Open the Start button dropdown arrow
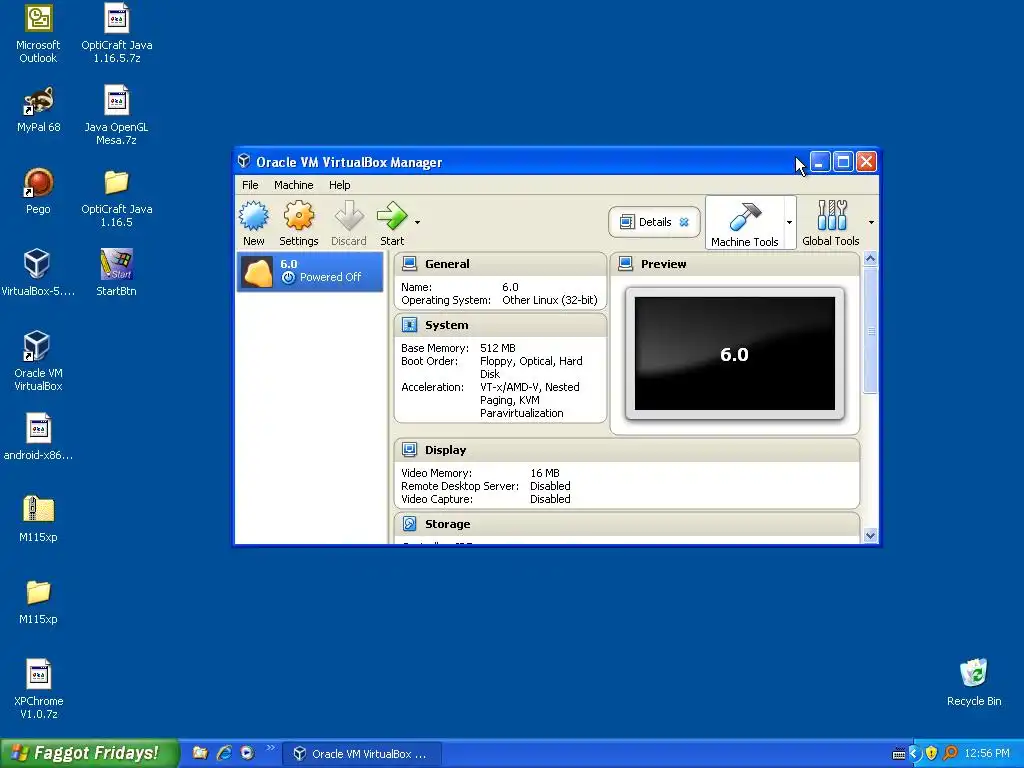Screen dimensions: 1024x768 pyautogui.click(x=417, y=223)
